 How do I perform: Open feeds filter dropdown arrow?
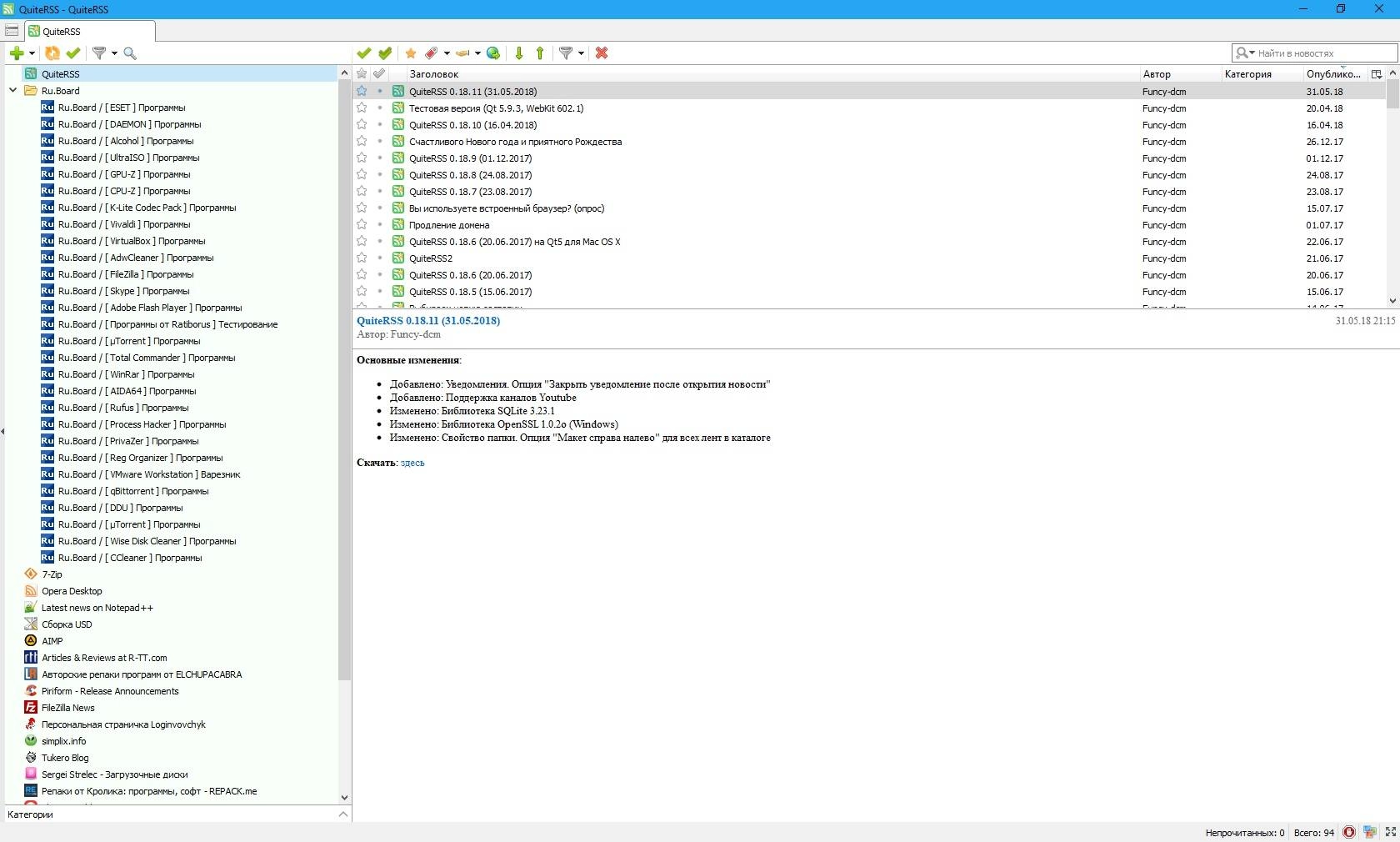[114, 53]
